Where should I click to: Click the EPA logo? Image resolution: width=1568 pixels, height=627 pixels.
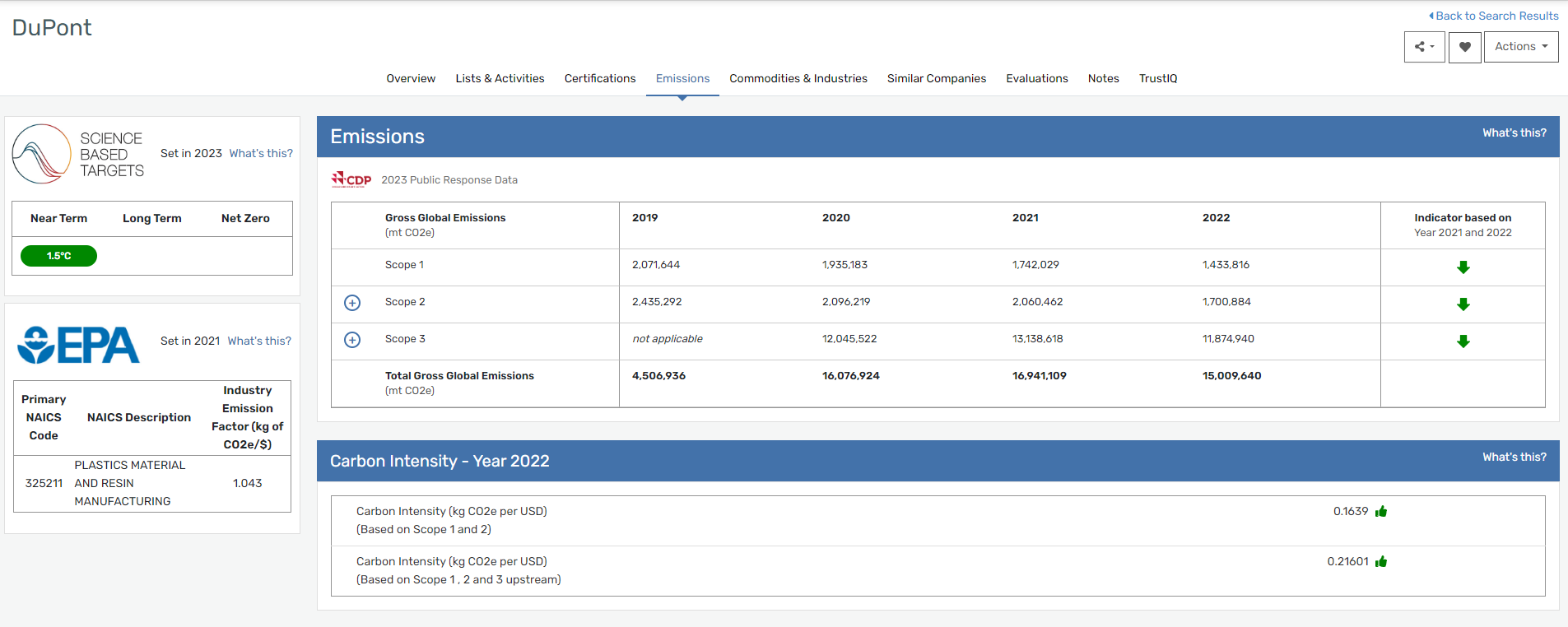78,345
